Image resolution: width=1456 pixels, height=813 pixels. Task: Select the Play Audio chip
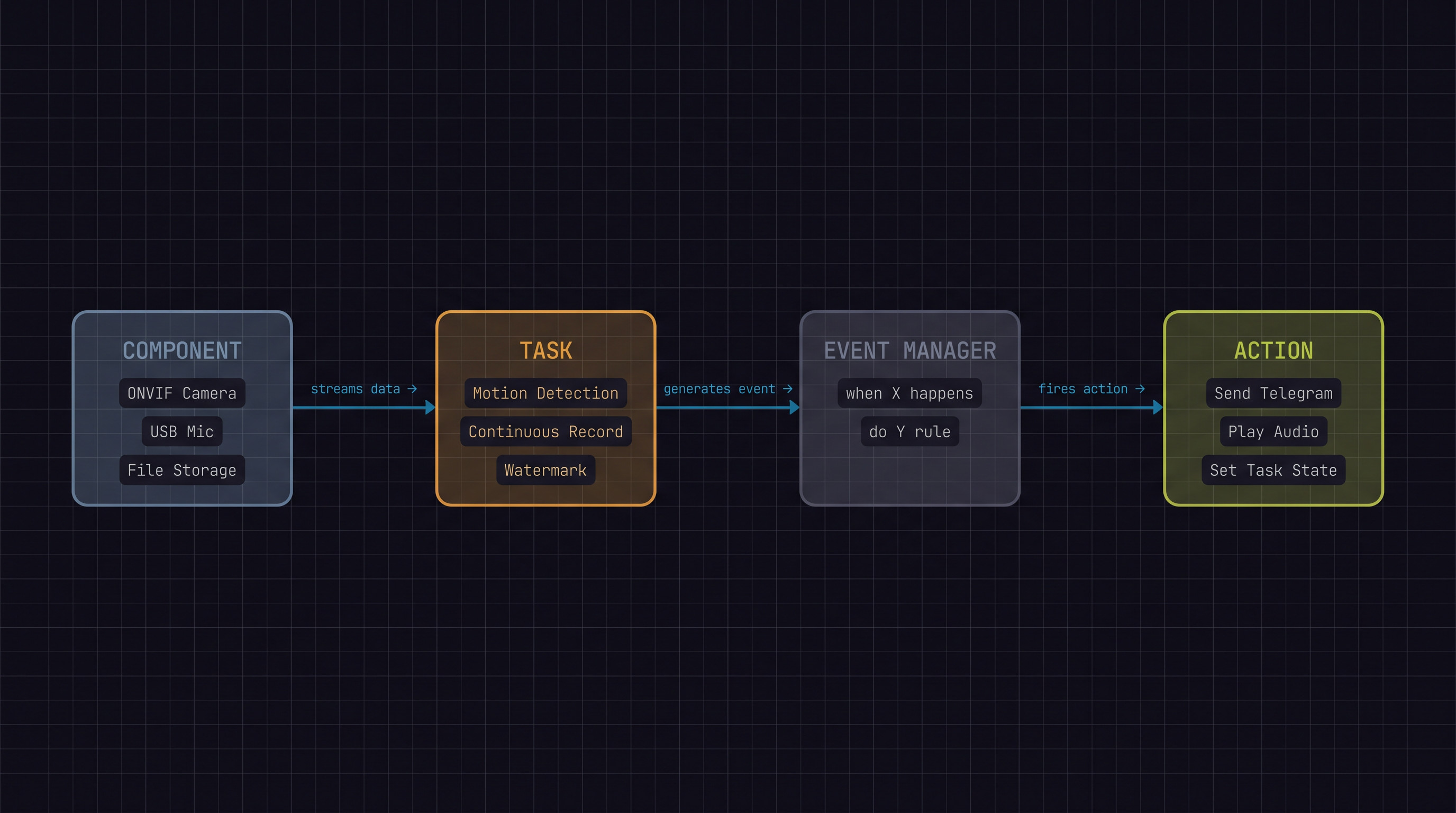(1274, 431)
